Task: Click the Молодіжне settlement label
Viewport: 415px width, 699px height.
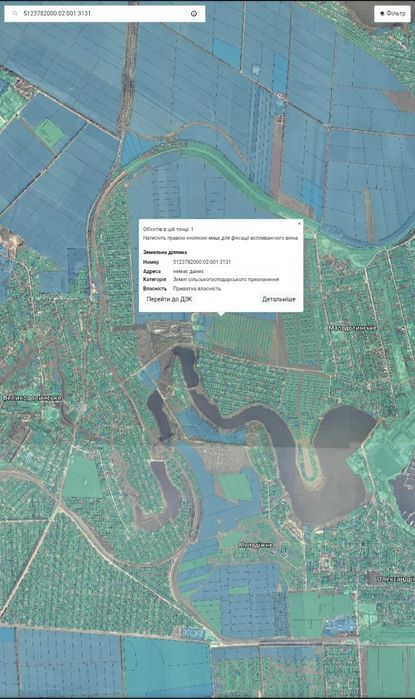Action: tap(255, 545)
